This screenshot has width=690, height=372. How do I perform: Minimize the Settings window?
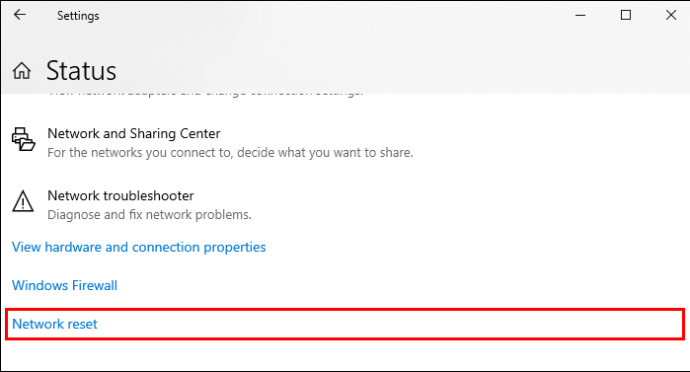tap(580, 15)
